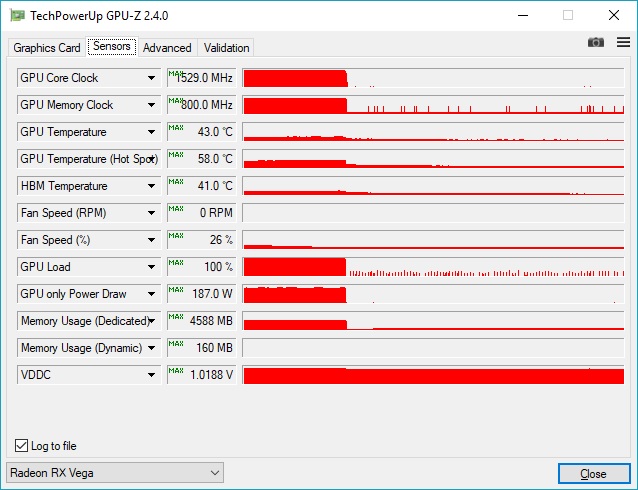Close the GPU-Z window with X
This screenshot has height=490, width=638.
(614, 15)
